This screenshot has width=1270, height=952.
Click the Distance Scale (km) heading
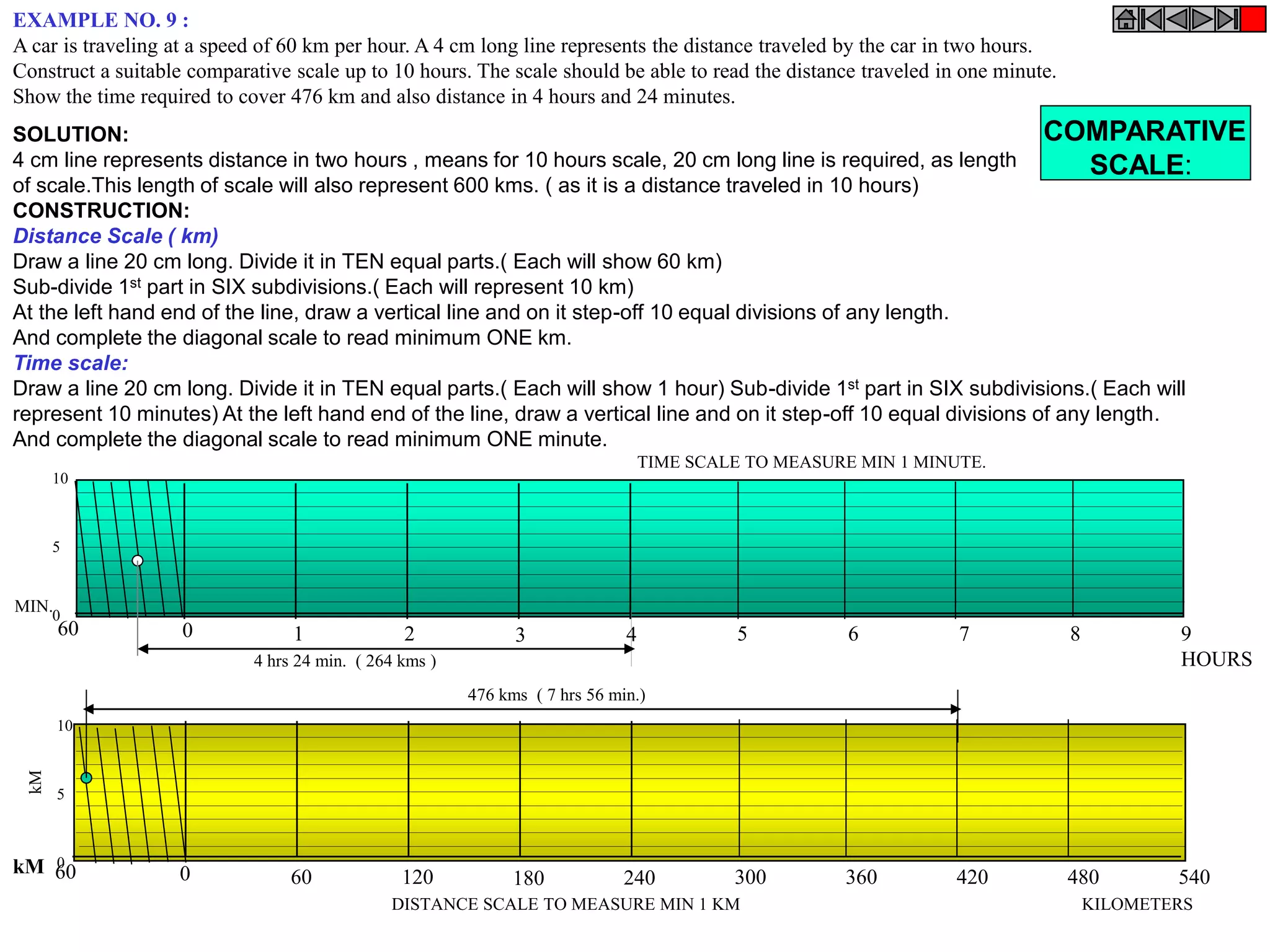[x=115, y=236]
